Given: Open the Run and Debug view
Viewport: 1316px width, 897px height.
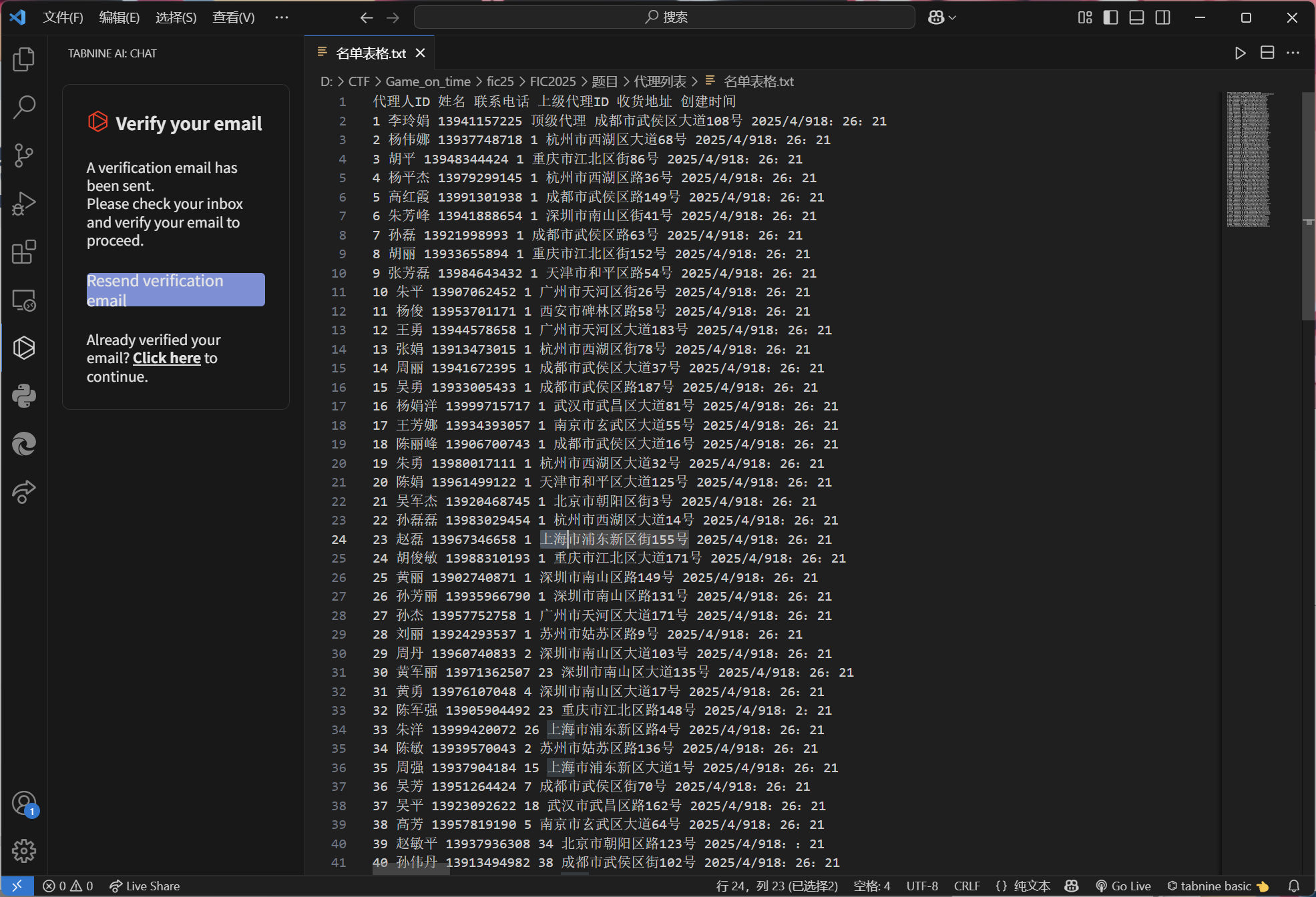Looking at the screenshot, I should [x=24, y=204].
